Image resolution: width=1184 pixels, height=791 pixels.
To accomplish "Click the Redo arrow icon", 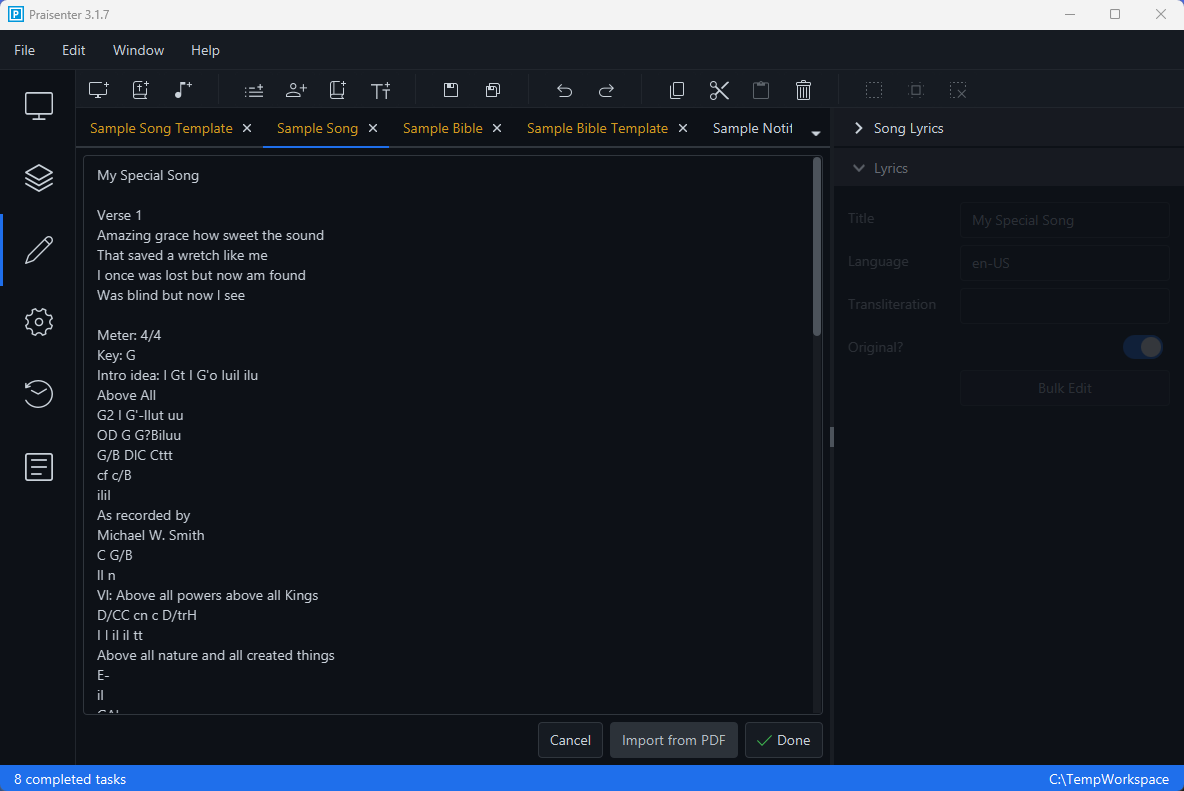I will [x=606, y=90].
